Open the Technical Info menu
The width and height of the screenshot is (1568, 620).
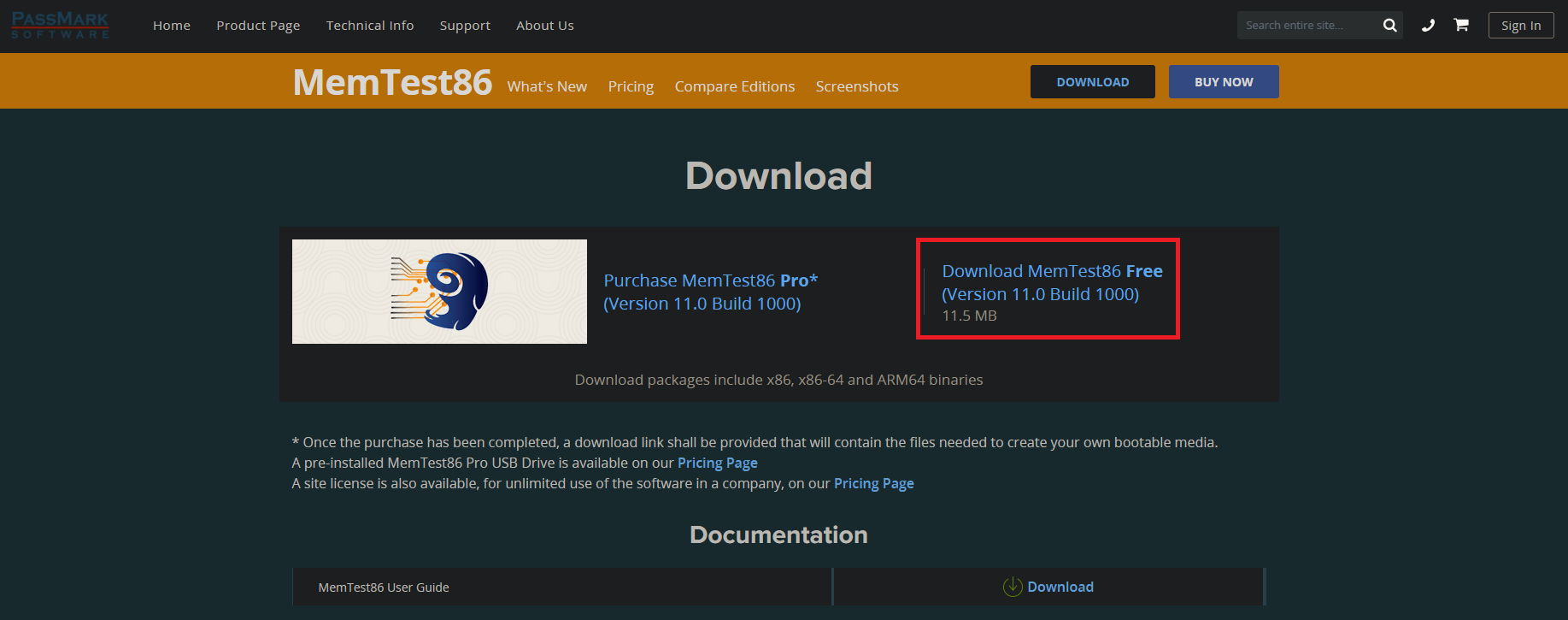click(370, 26)
